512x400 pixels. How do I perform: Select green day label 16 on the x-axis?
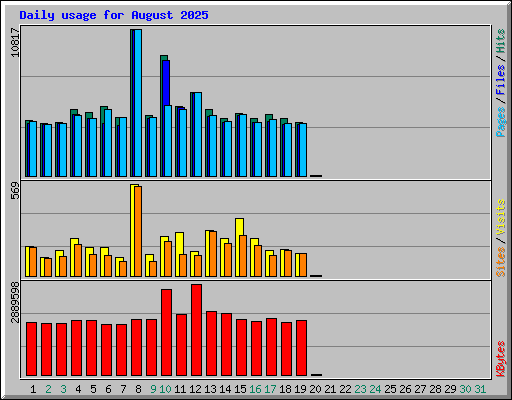tap(255, 389)
